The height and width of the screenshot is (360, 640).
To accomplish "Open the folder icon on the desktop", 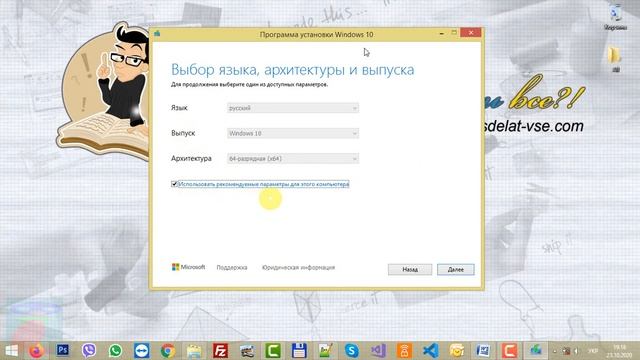I will coord(615,59).
